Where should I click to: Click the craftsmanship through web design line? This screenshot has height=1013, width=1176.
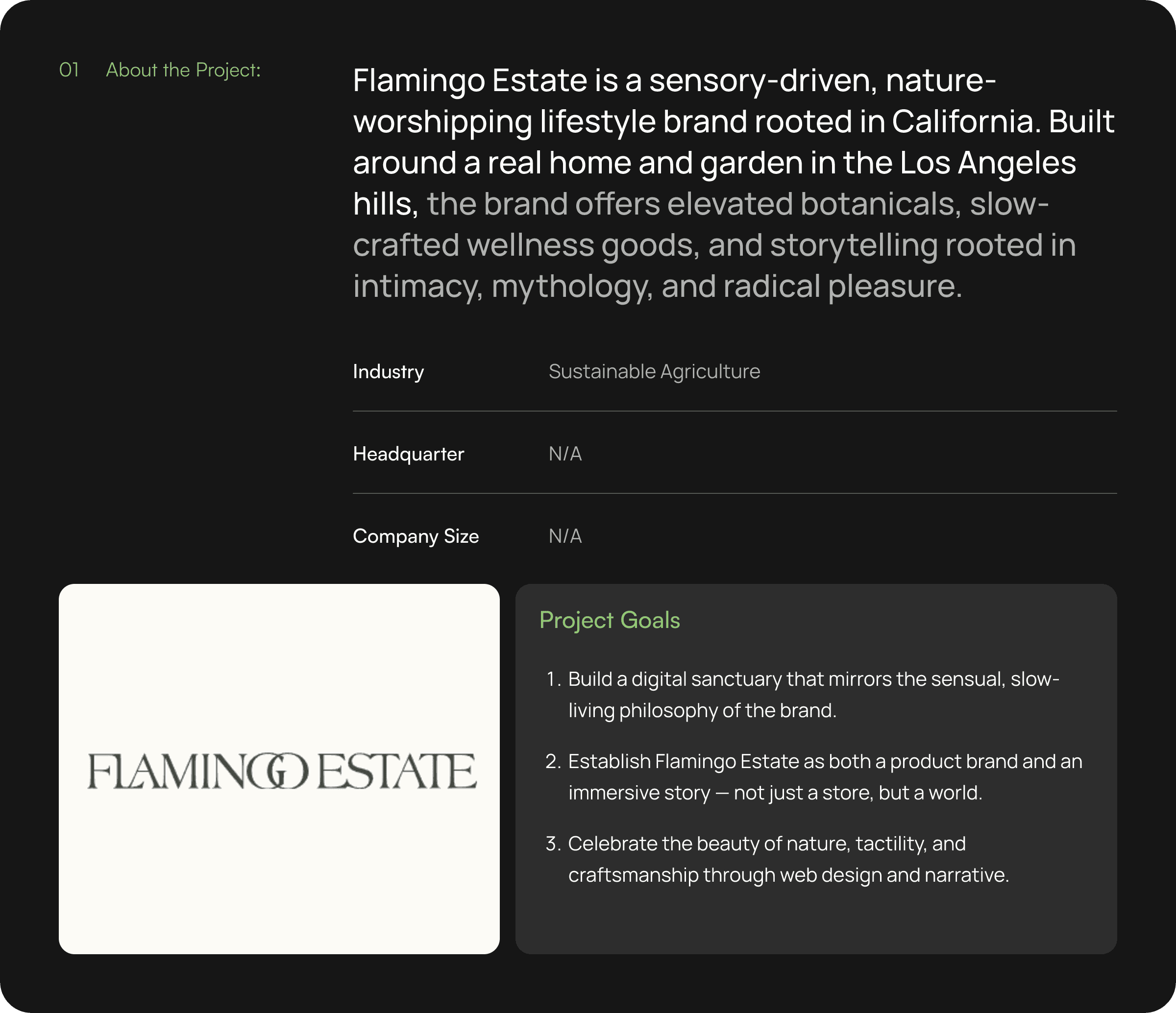coord(788,875)
